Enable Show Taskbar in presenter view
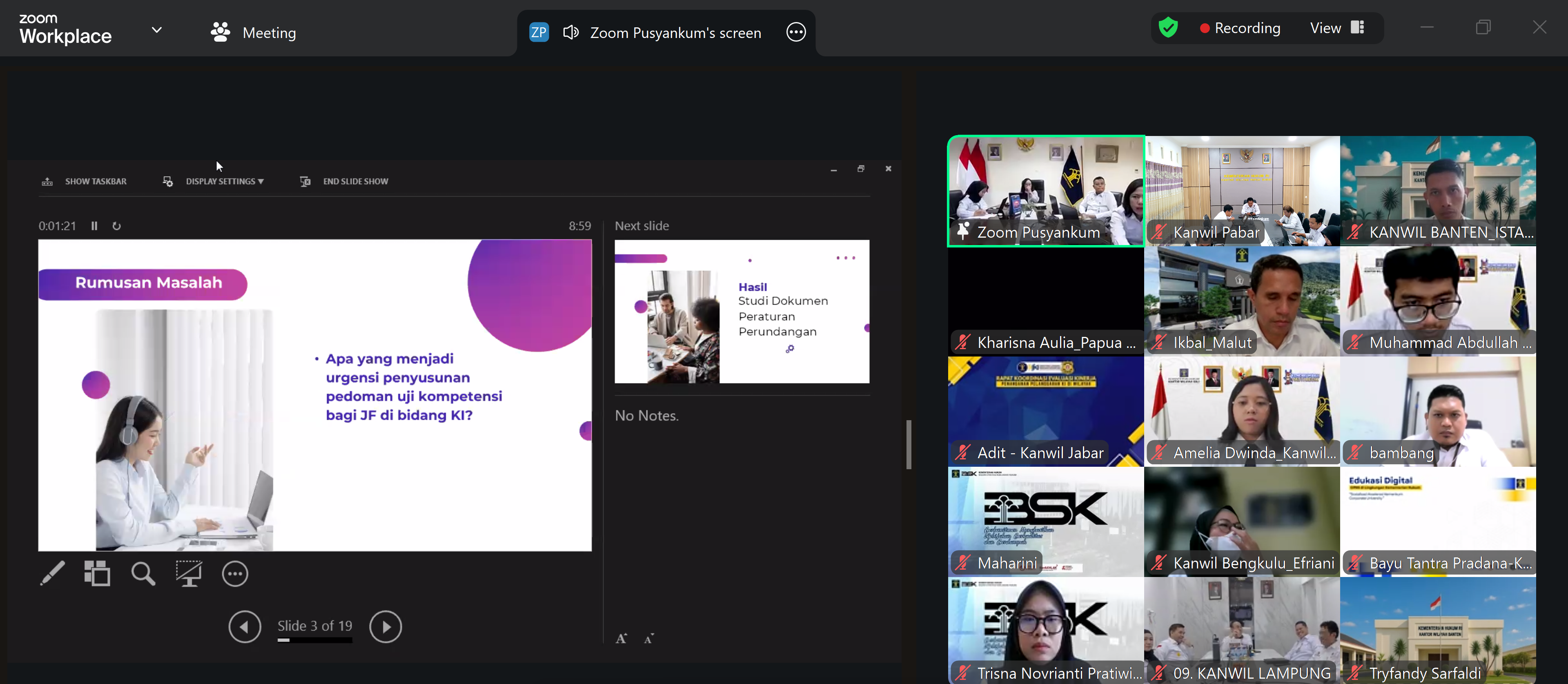1568x684 pixels. (x=85, y=181)
